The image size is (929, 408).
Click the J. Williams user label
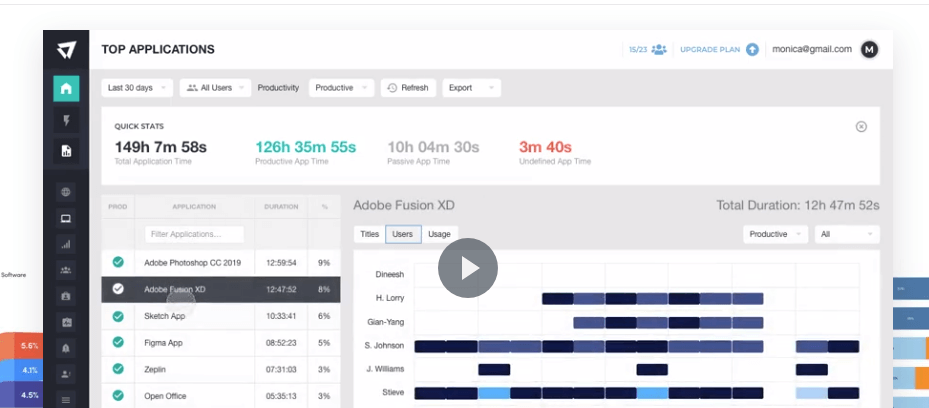tap(385, 369)
